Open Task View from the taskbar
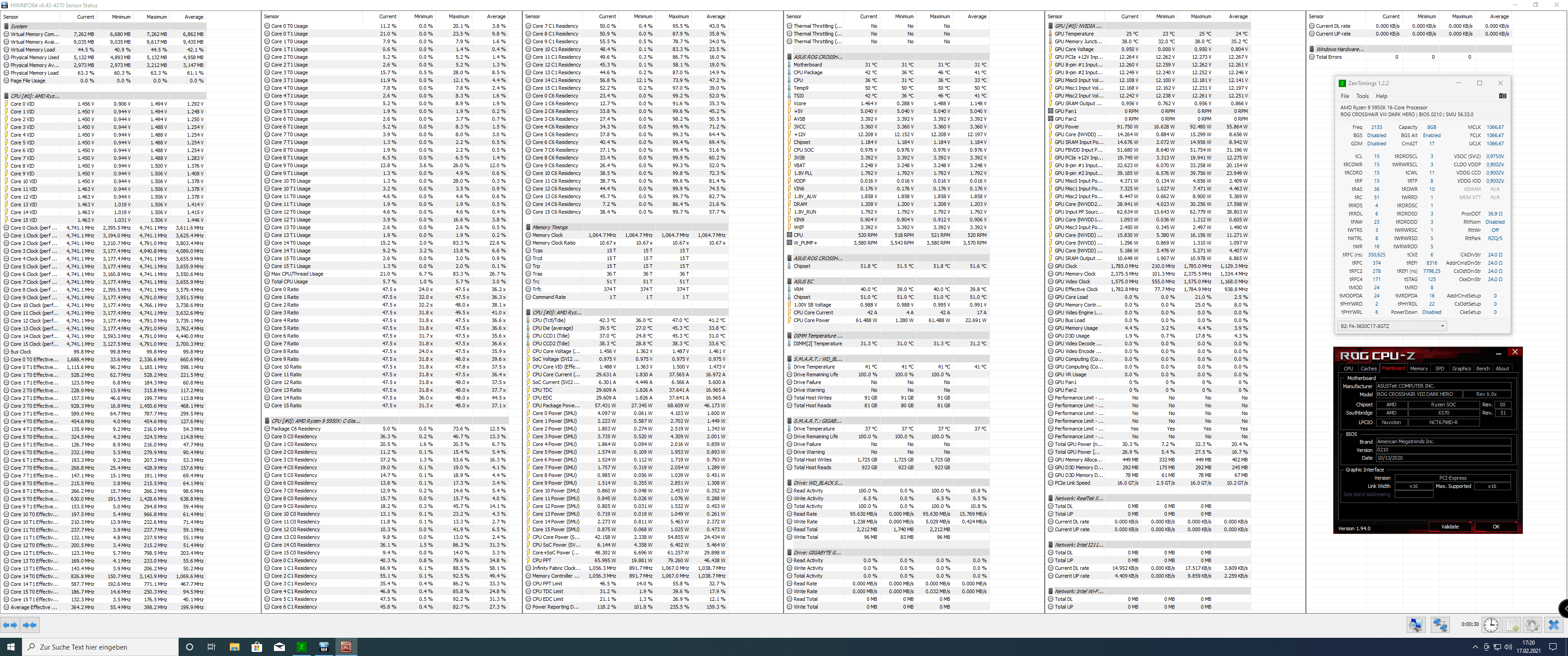Screen dimensions: 1568x656 tap(211, 646)
